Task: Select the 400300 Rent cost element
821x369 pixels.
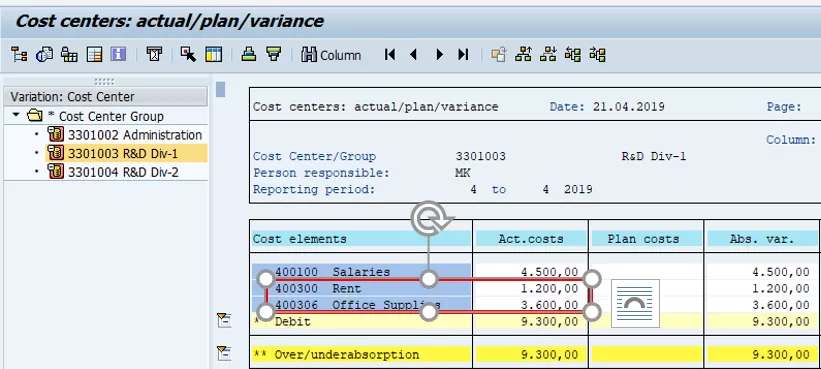Action: pyautogui.click(x=361, y=288)
